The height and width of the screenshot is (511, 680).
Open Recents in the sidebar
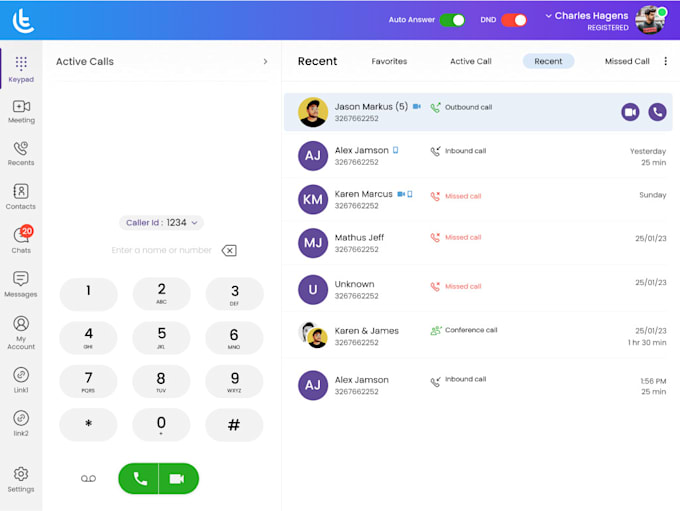21,154
